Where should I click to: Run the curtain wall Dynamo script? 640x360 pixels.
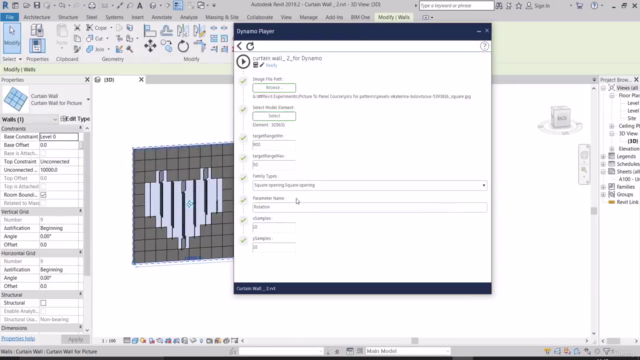(243, 62)
